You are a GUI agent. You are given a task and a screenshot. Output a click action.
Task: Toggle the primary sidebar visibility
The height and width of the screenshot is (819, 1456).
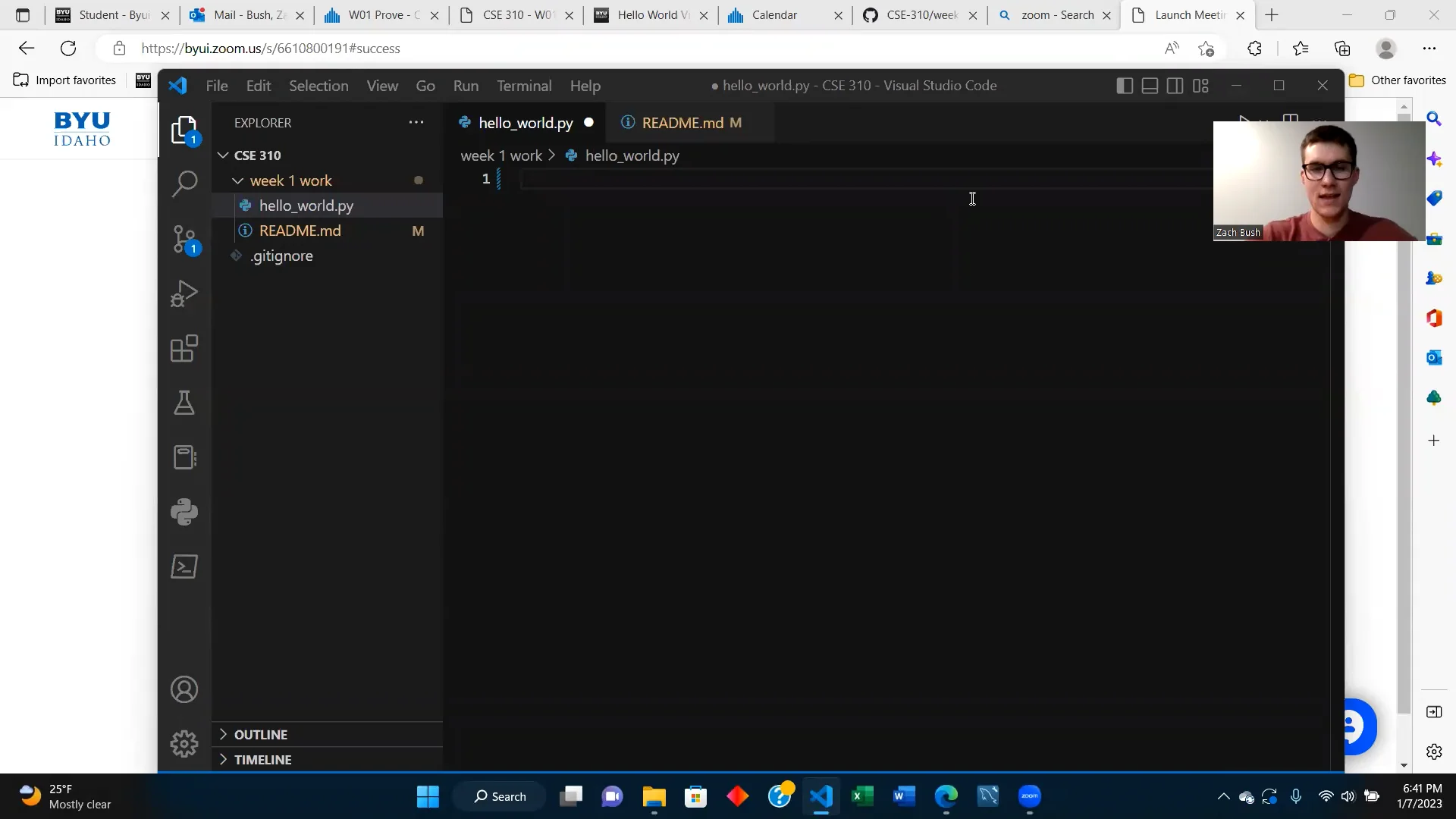(x=1124, y=86)
